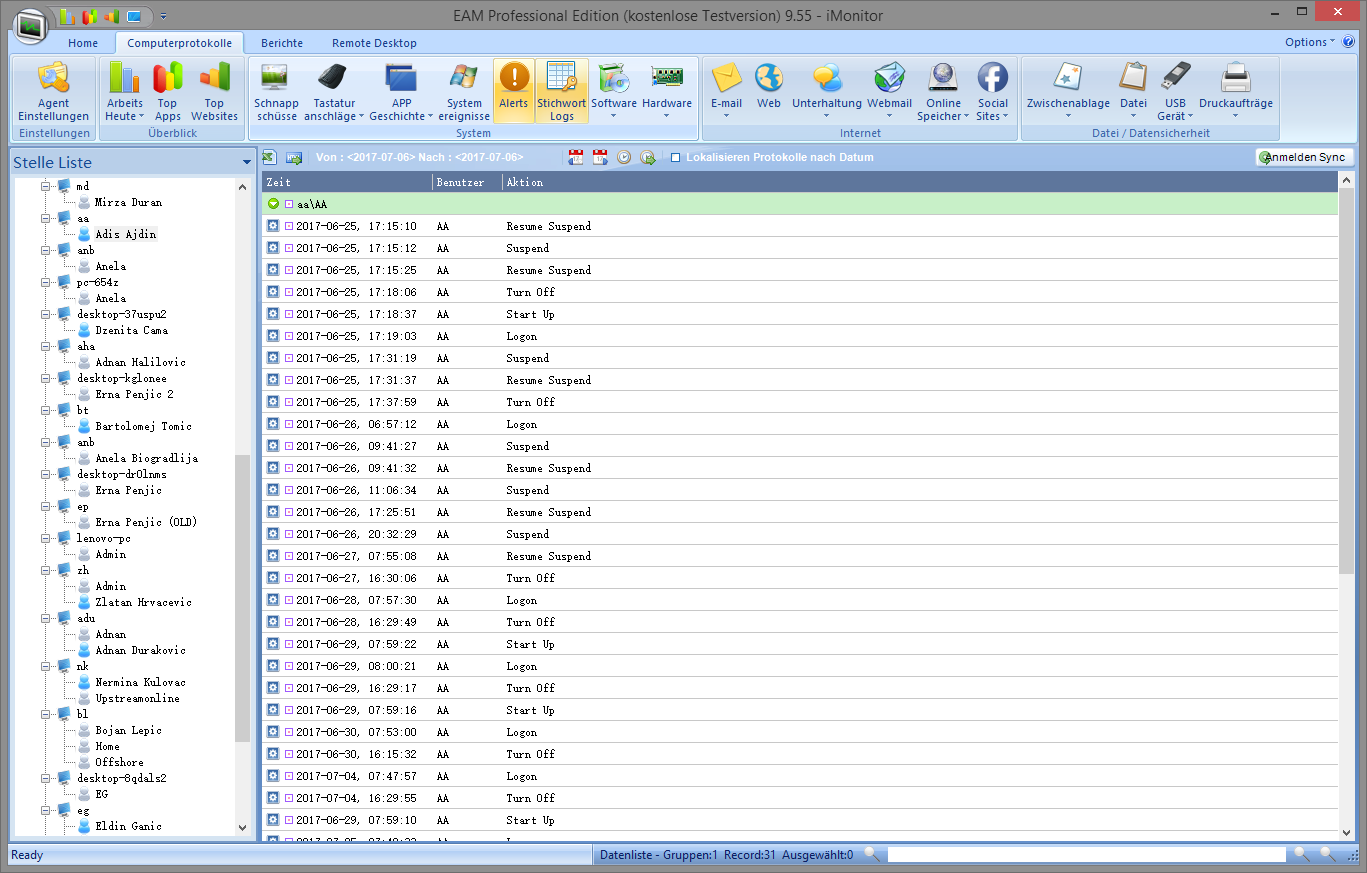Viewport: 1367px width, 873px height.
Task: Switch to the Berichte tab
Action: click(281, 43)
